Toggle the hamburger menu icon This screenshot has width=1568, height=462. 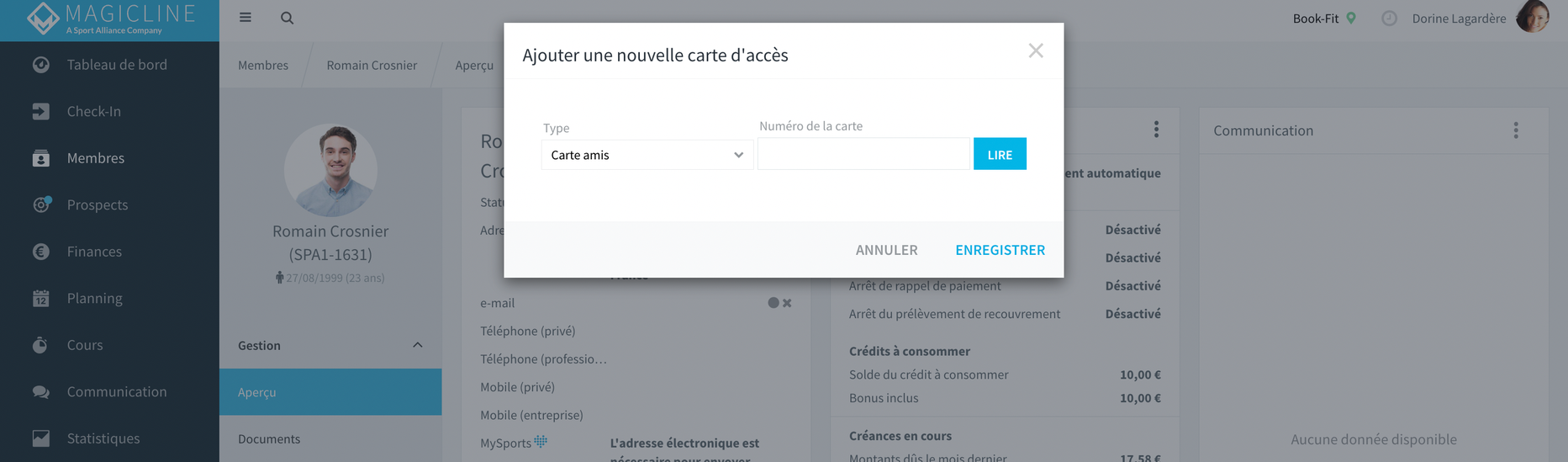[x=245, y=18]
